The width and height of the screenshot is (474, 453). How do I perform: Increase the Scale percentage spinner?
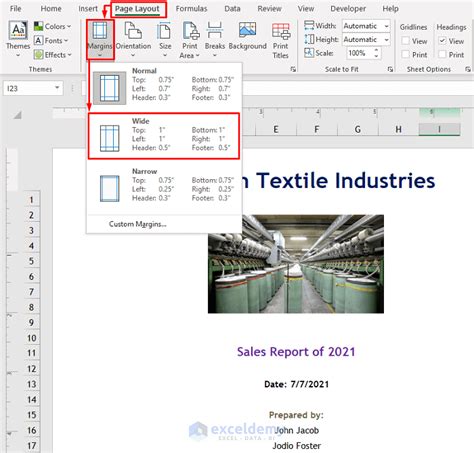tap(376, 50)
